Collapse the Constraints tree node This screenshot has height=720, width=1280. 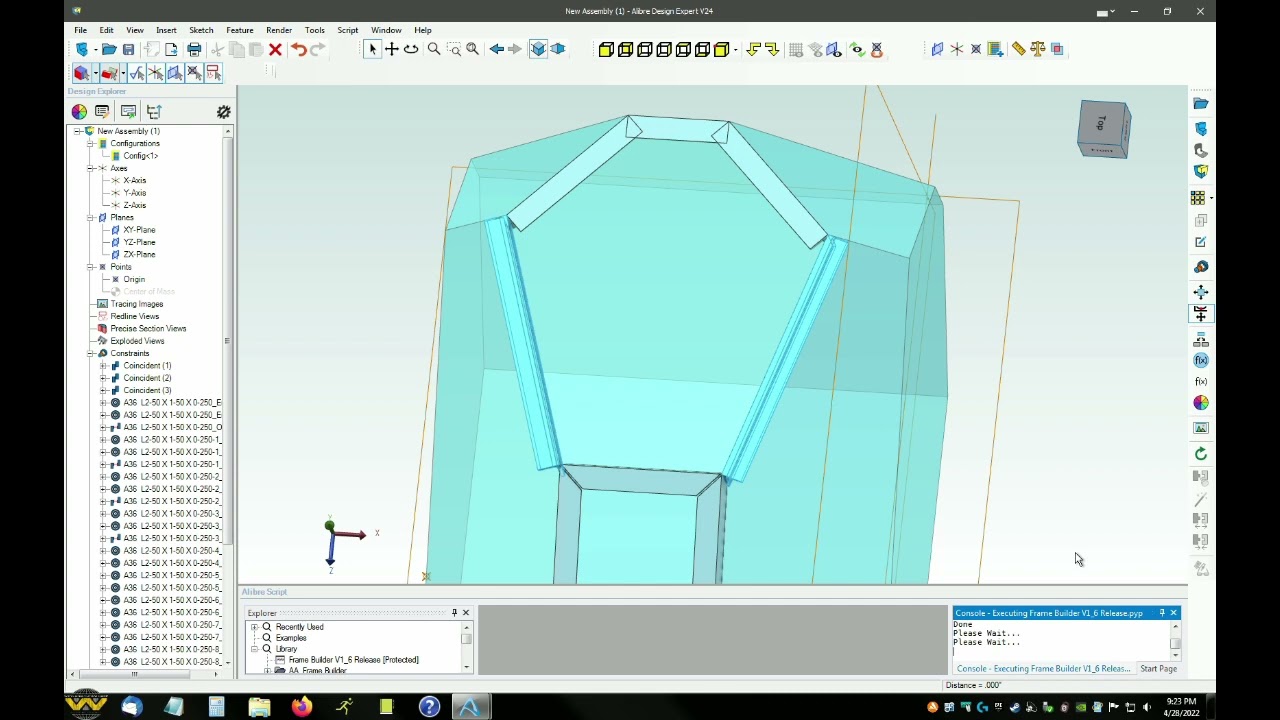point(90,353)
